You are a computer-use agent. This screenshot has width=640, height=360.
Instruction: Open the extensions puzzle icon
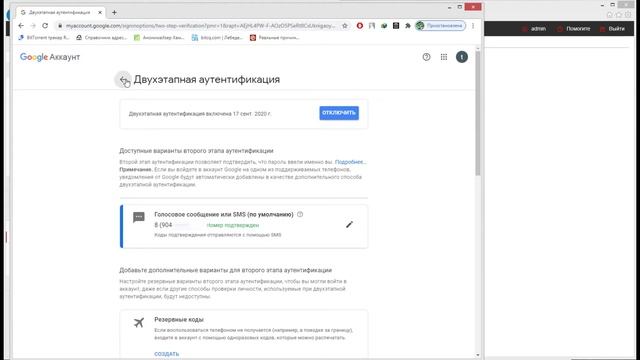point(407,26)
